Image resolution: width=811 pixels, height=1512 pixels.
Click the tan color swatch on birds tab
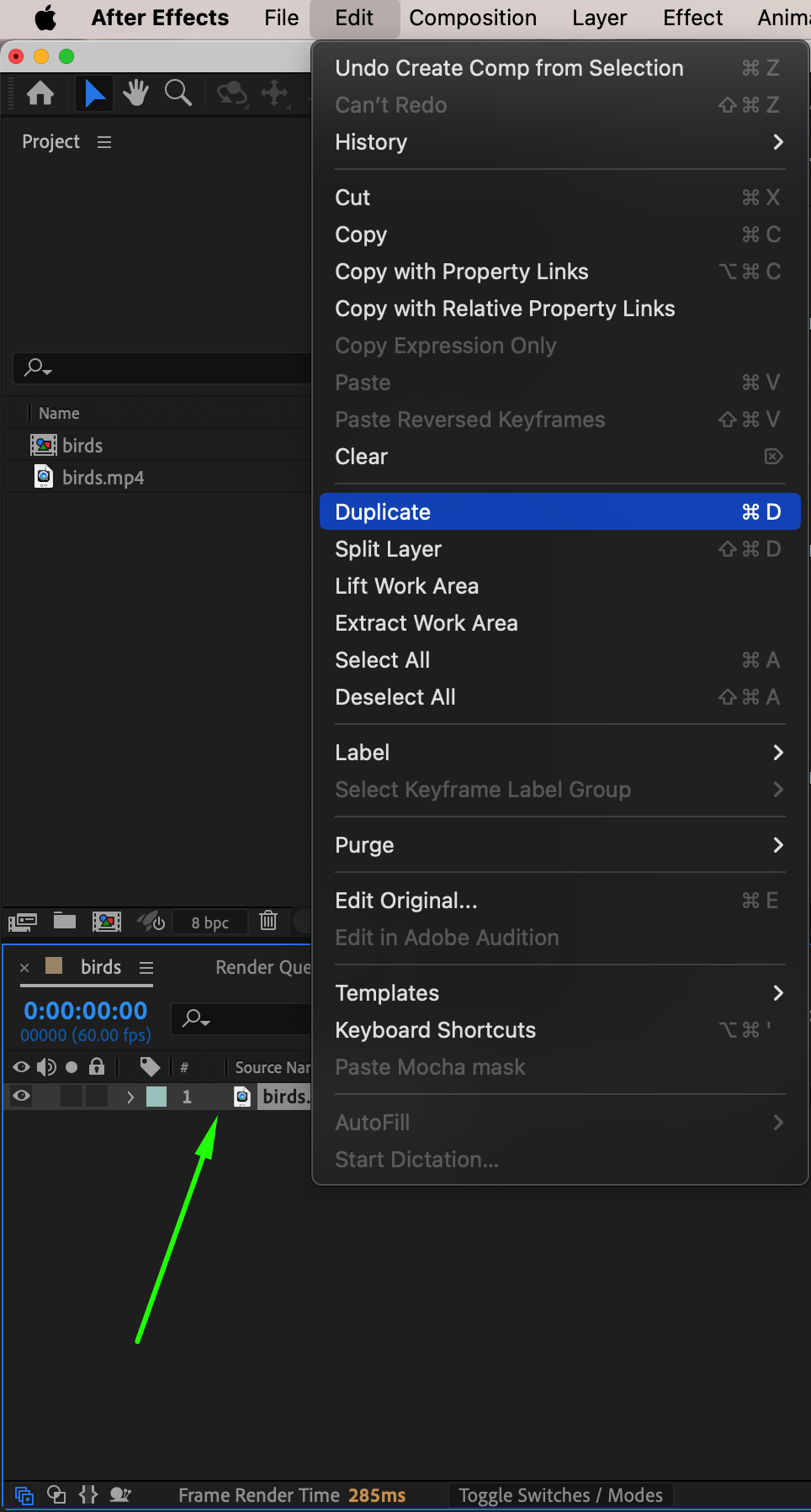54,965
